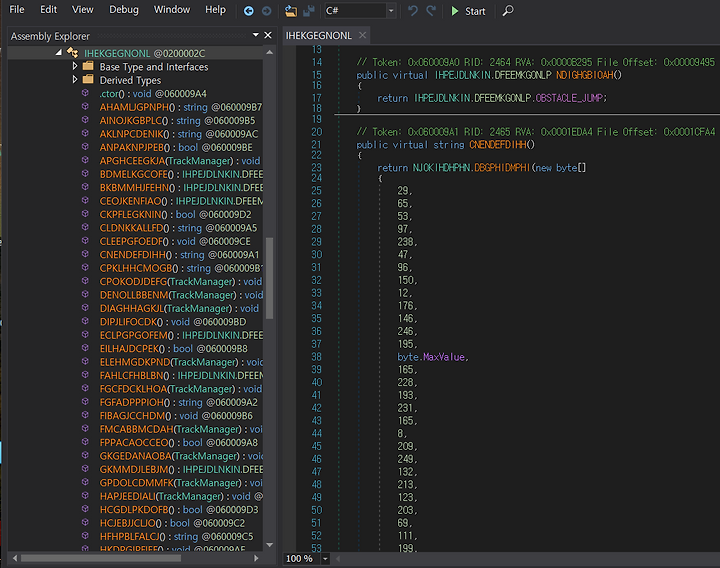The width and height of the screenshot is (720, 568).
Task: Click method icon beside FGFADPPPIOH()
Action: click(85, 401)
